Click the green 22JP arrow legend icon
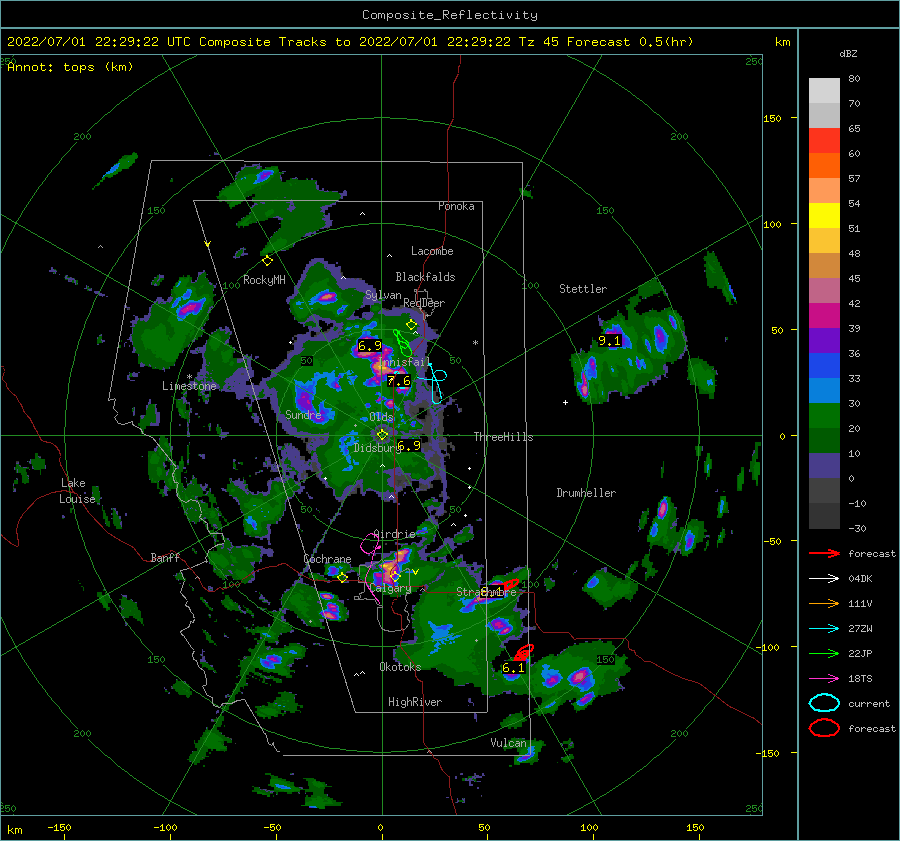This screenshot has height=841, width=900. point(824,653)
